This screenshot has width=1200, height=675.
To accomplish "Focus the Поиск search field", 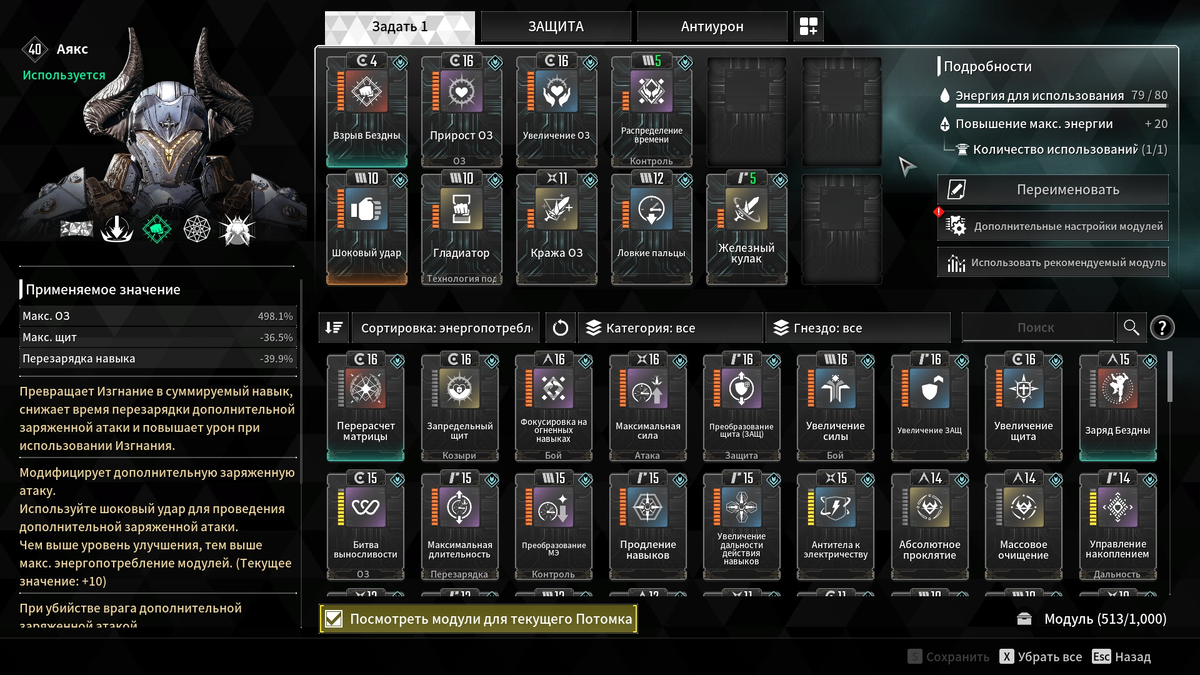I will pyautogui.click(x=1037, y=327).
